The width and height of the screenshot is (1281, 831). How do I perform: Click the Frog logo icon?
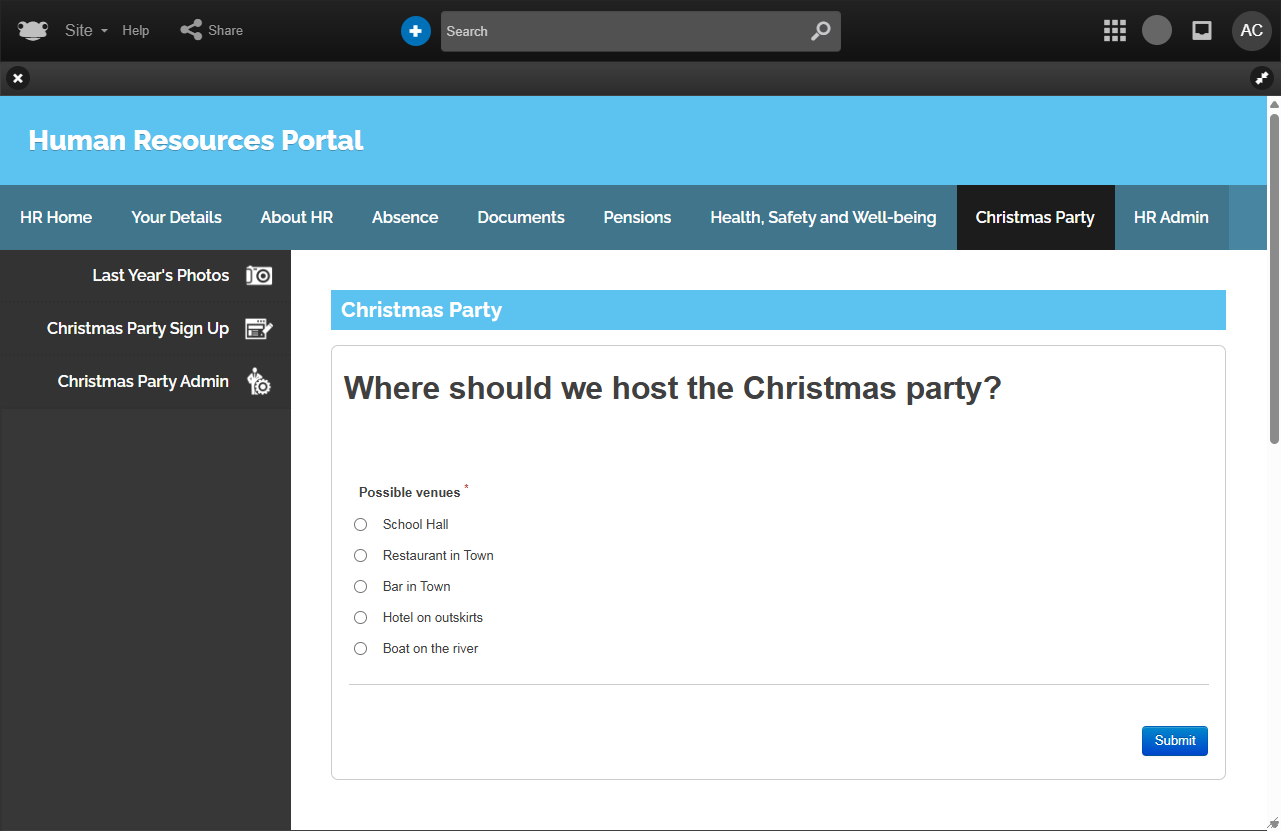tap(33, 31)
